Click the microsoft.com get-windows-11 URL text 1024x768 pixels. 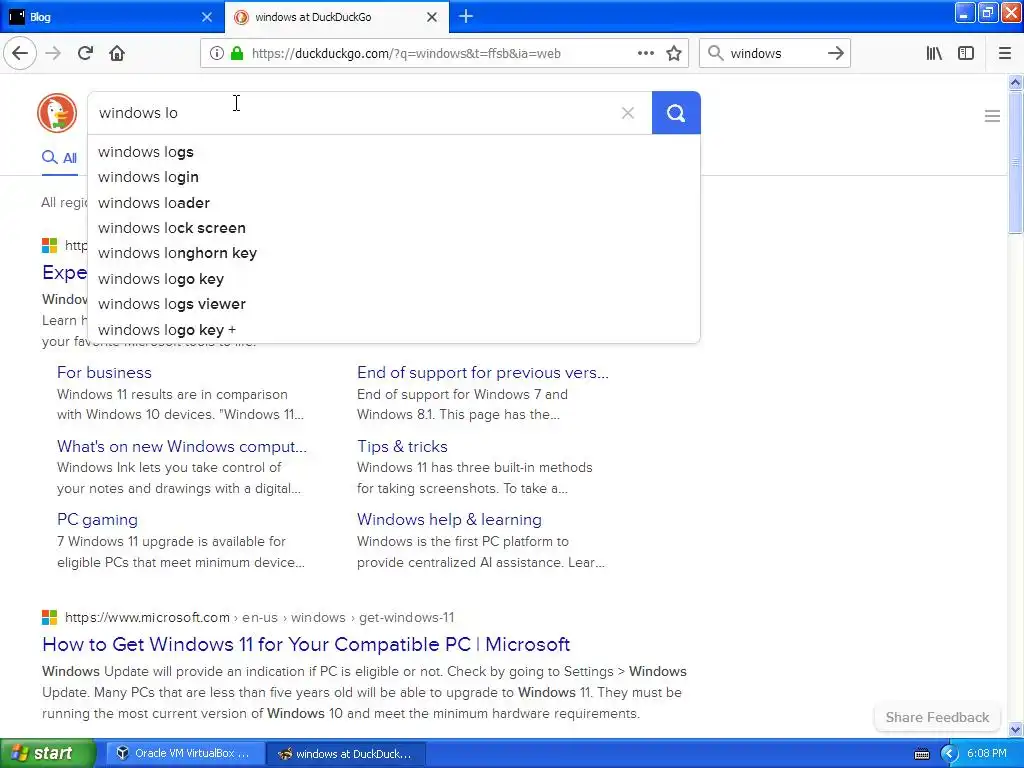[x=259, y=617]
